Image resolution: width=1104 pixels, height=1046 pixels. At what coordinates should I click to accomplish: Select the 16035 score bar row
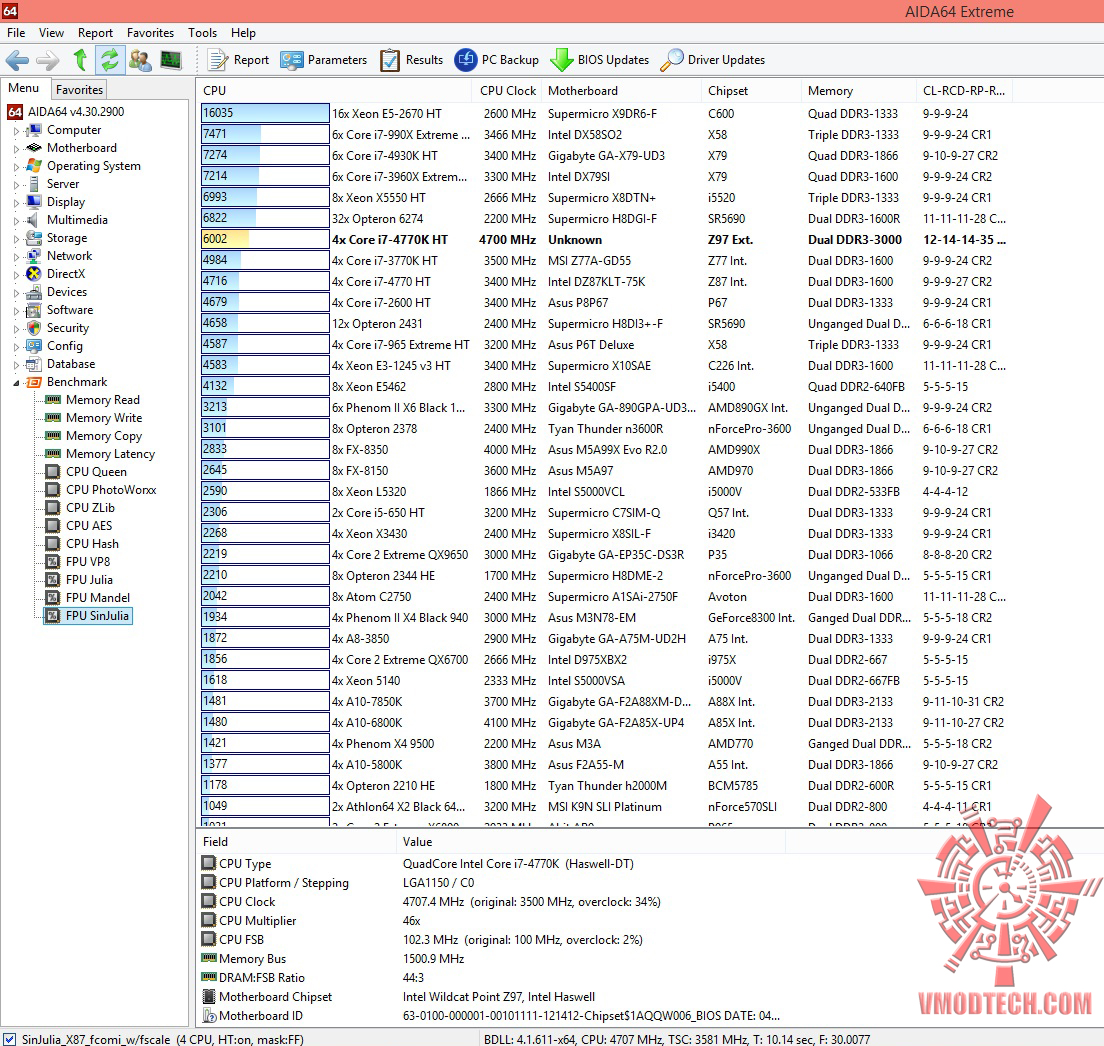tap(265, 113)
